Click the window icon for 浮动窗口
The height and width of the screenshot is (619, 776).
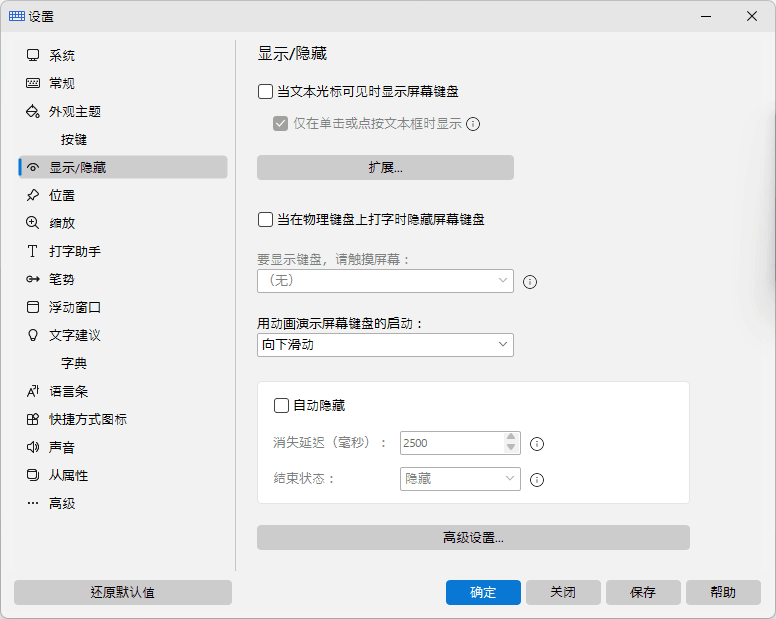tap(33, 307)
